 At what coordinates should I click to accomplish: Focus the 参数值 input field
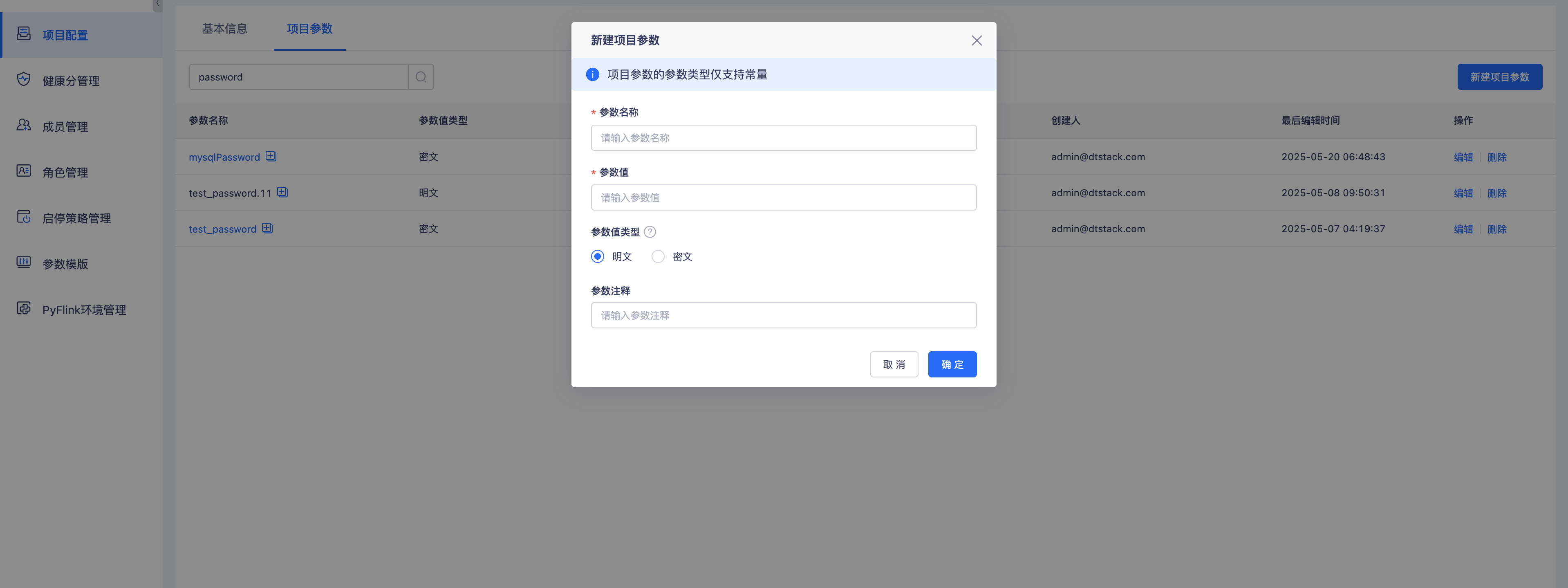784,198
